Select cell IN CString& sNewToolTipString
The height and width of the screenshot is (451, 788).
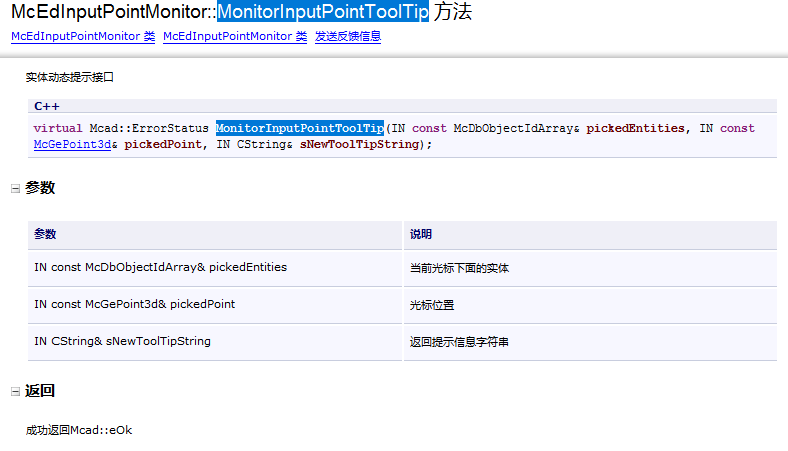pos(215,342)
